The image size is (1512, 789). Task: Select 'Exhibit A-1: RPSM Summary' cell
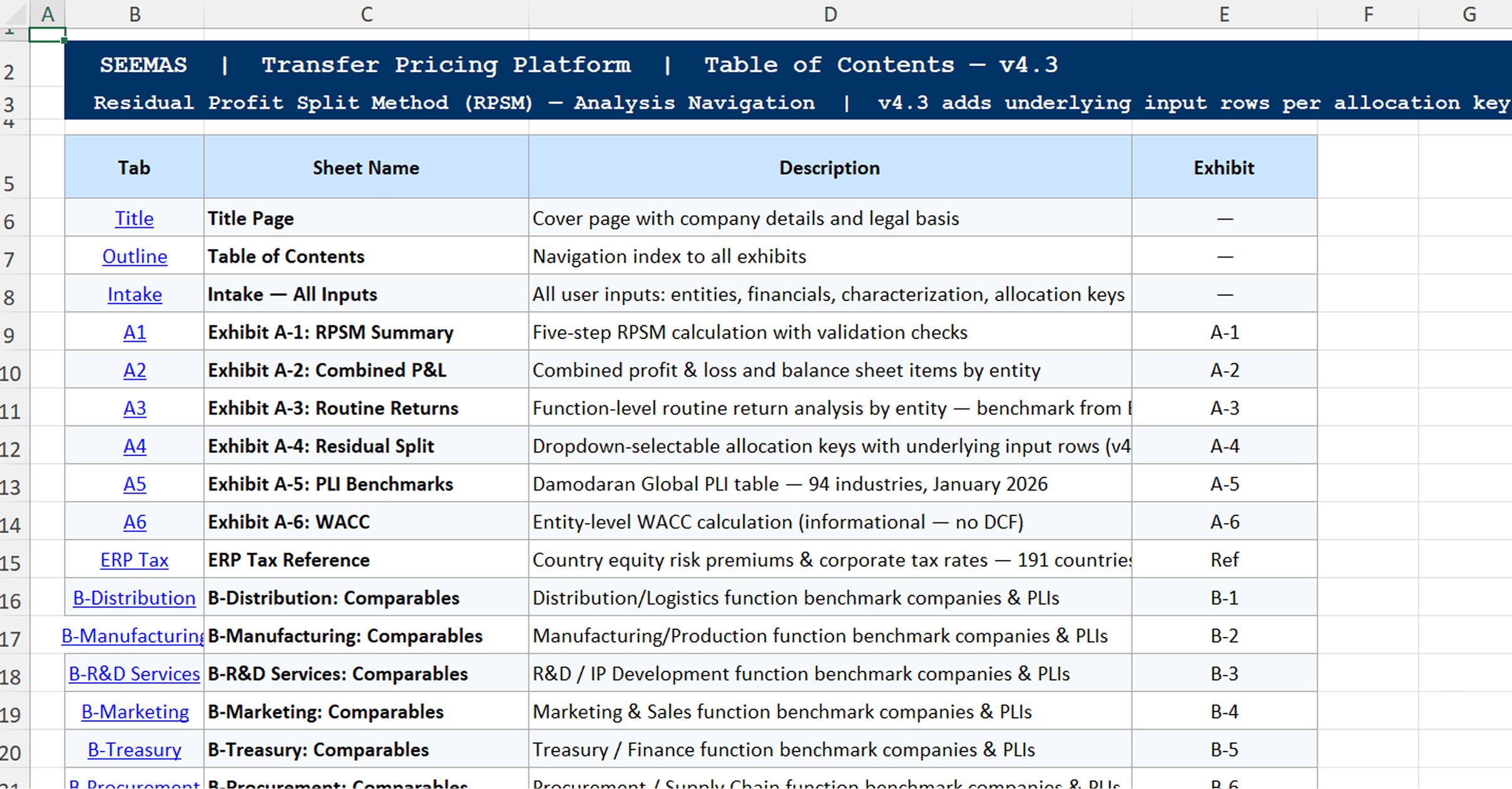click(x=366, y=332)
